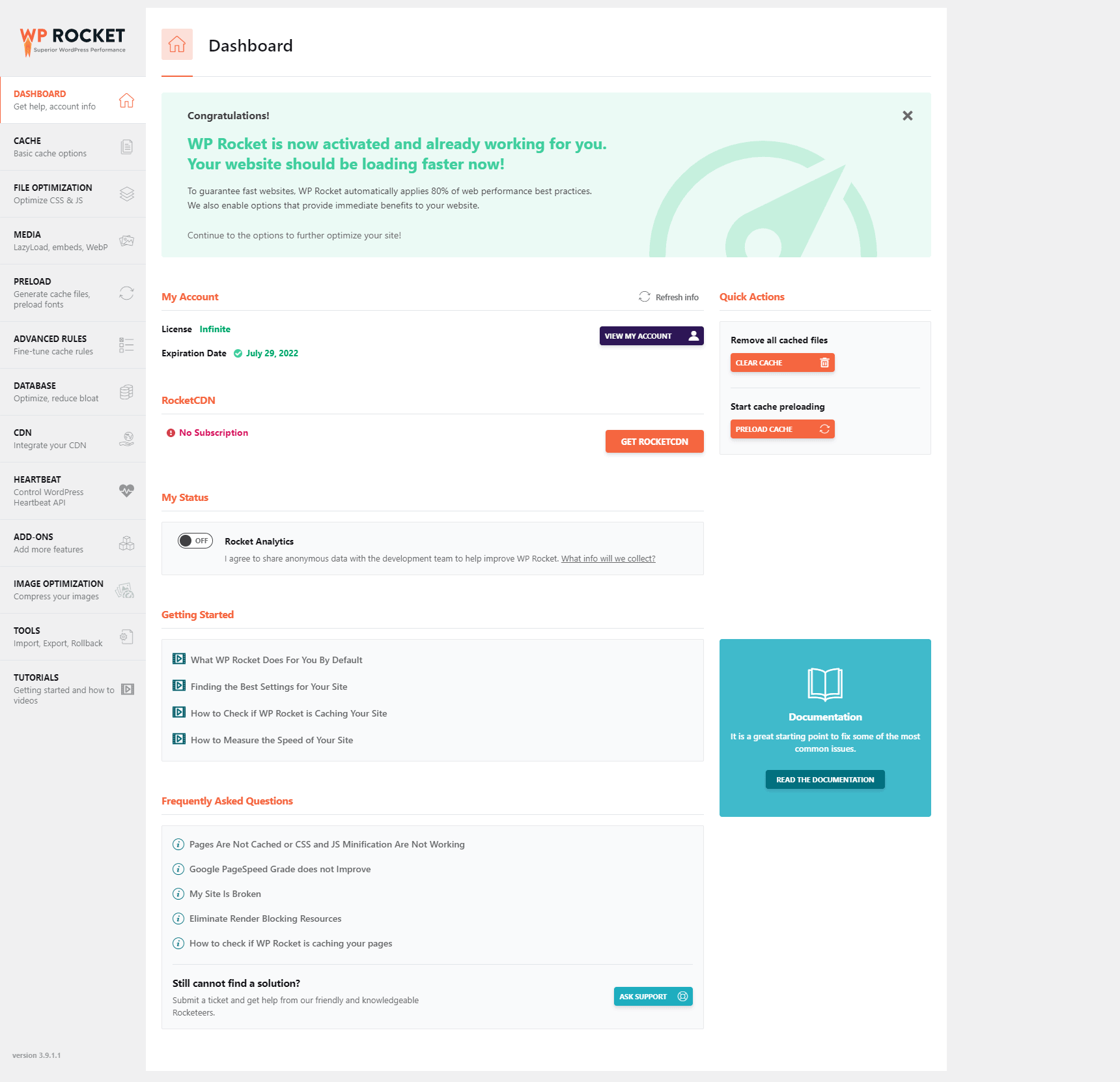1120x1082 pixels.
Task: Click the Preload refresh icon in sidebar
Action: point(127,293)
